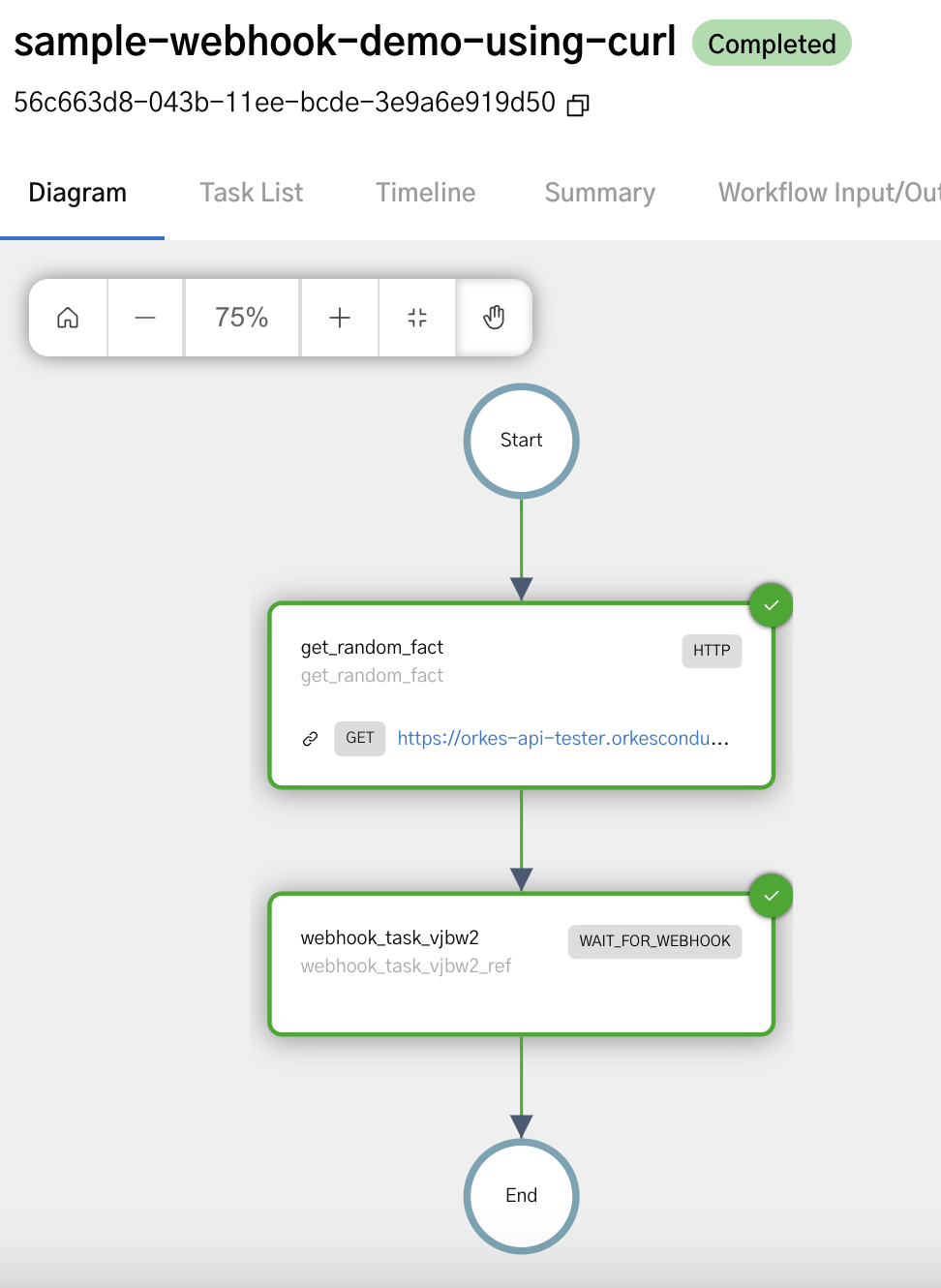The image size is (941, 1288).
Task: Select the pan hand tool
Action: tap(494, 317)
